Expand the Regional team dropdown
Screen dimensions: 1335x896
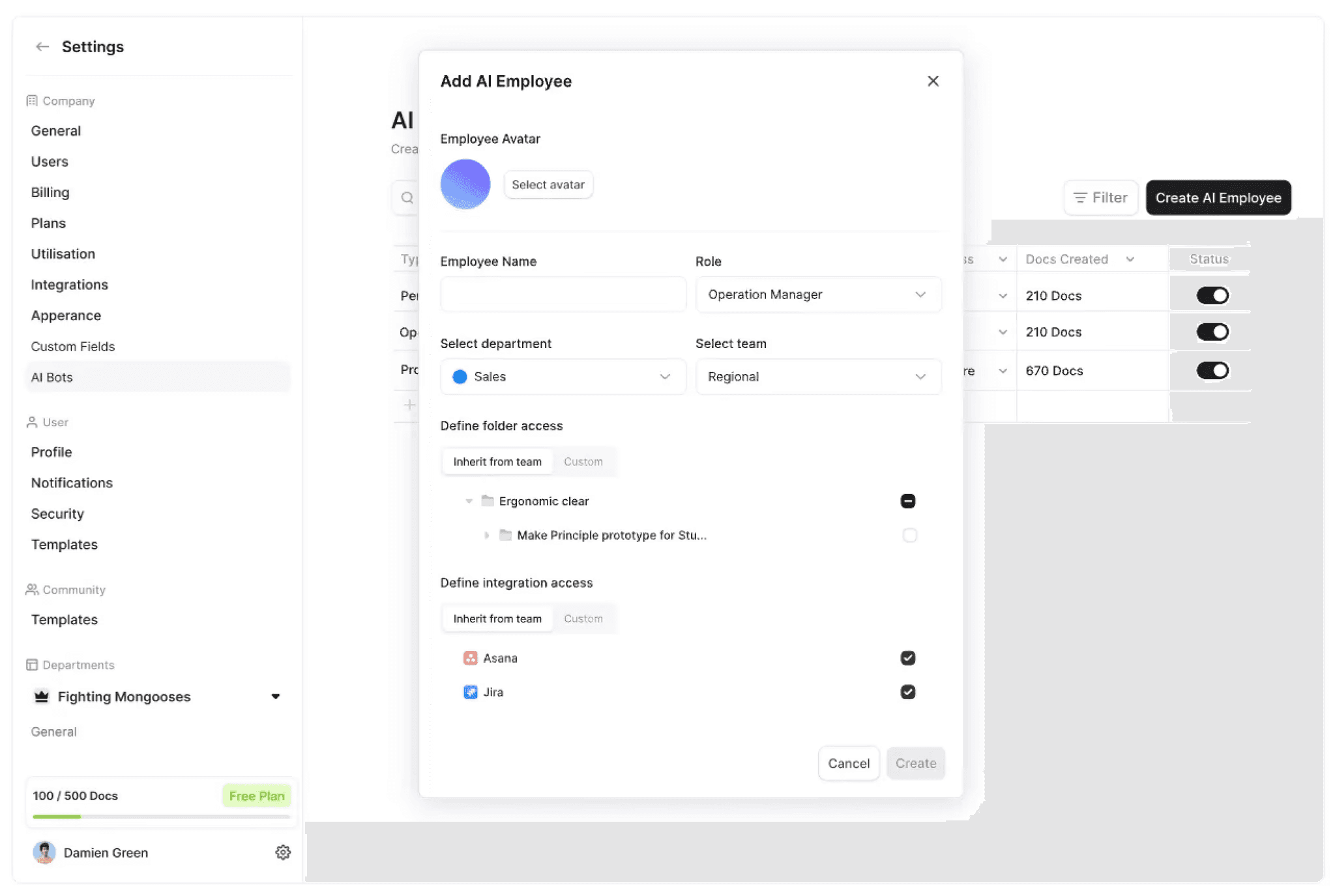817,377
